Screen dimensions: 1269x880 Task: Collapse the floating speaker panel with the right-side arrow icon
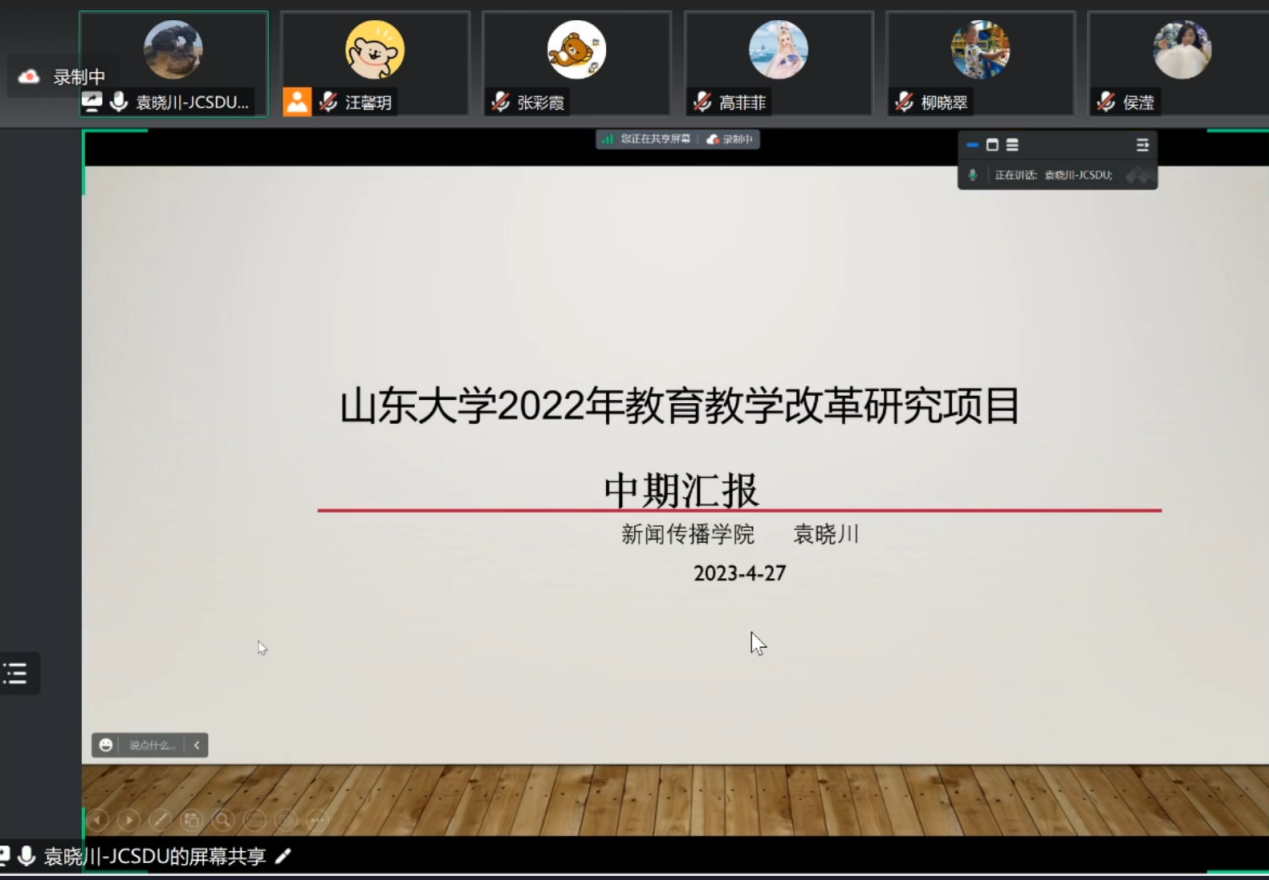[x=1142, y=145]
